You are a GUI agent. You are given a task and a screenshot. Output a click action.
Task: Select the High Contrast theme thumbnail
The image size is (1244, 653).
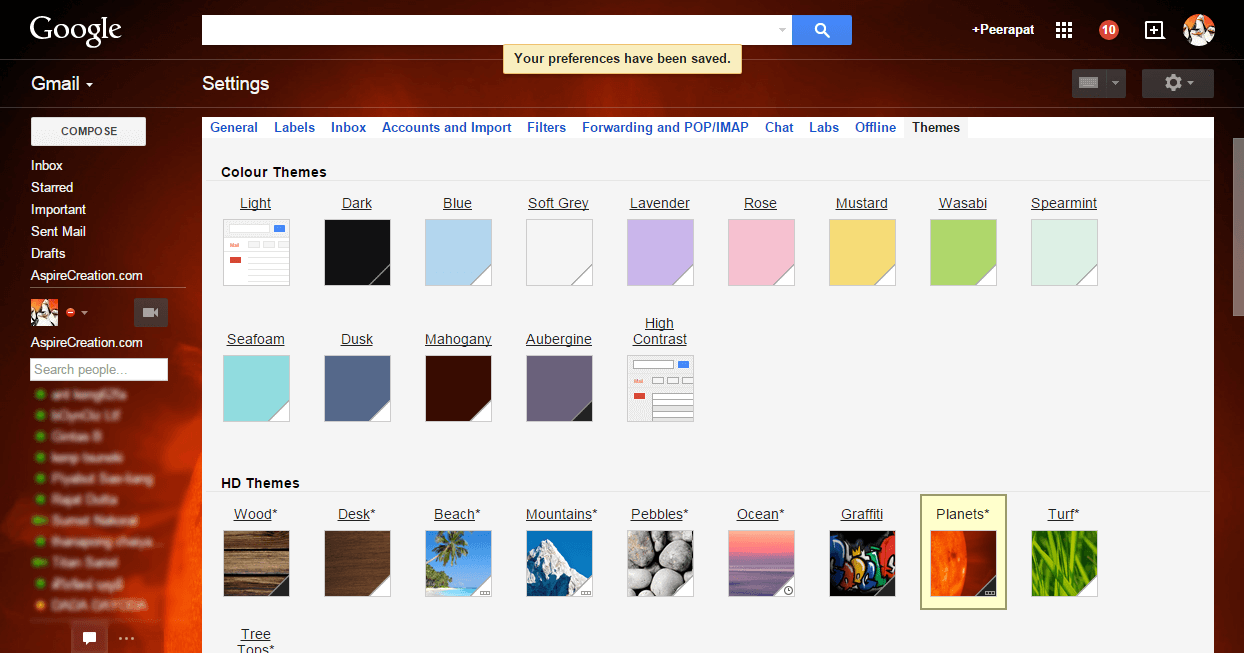click(660, 388)
